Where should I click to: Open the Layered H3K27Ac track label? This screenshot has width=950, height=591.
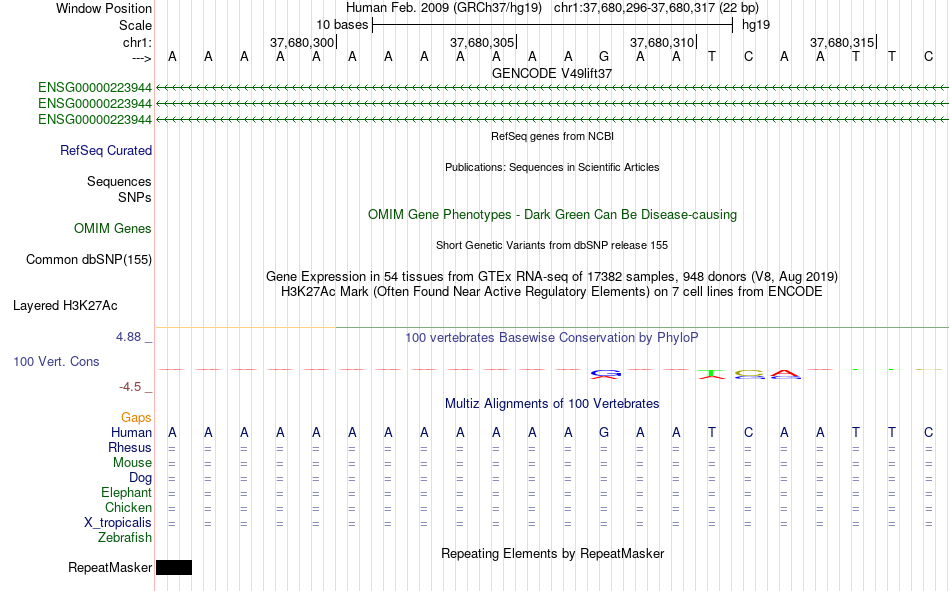tap(65, 306)
